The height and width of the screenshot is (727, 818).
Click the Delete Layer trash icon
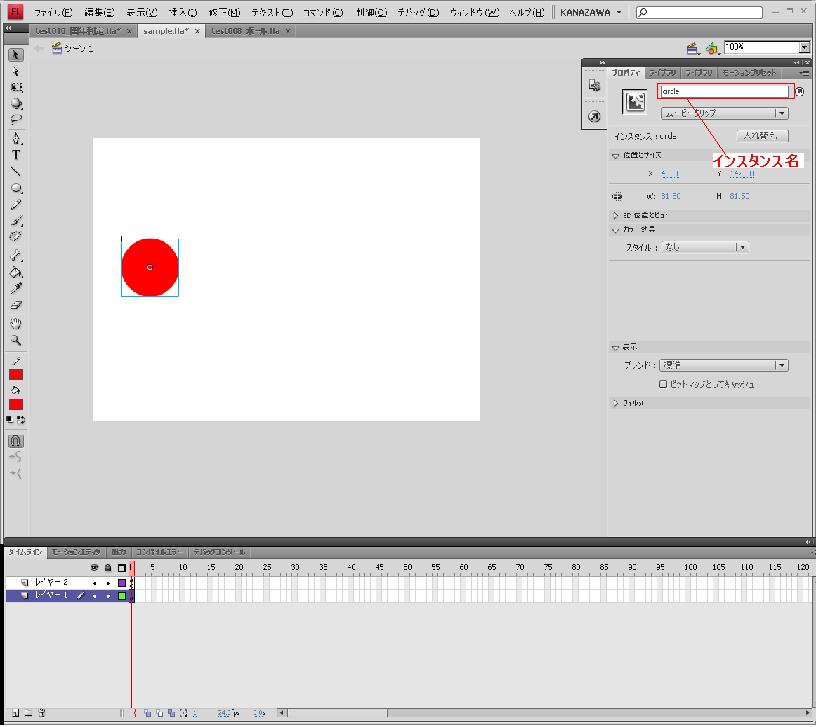coord(42,713)
